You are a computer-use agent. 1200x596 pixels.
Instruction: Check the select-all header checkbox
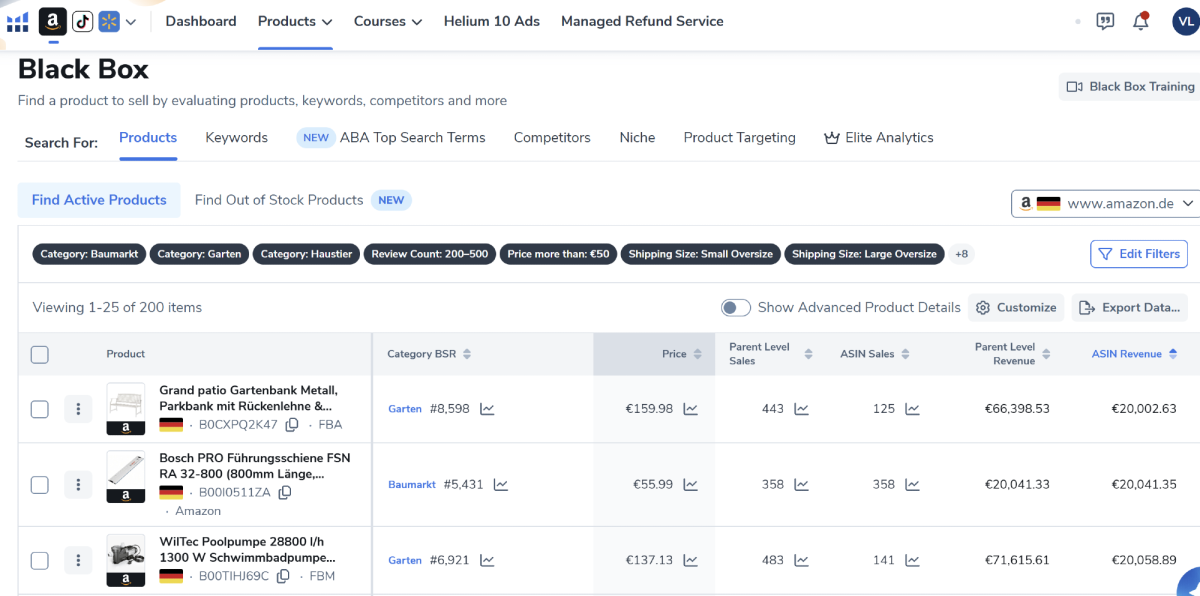coord(40,354)
